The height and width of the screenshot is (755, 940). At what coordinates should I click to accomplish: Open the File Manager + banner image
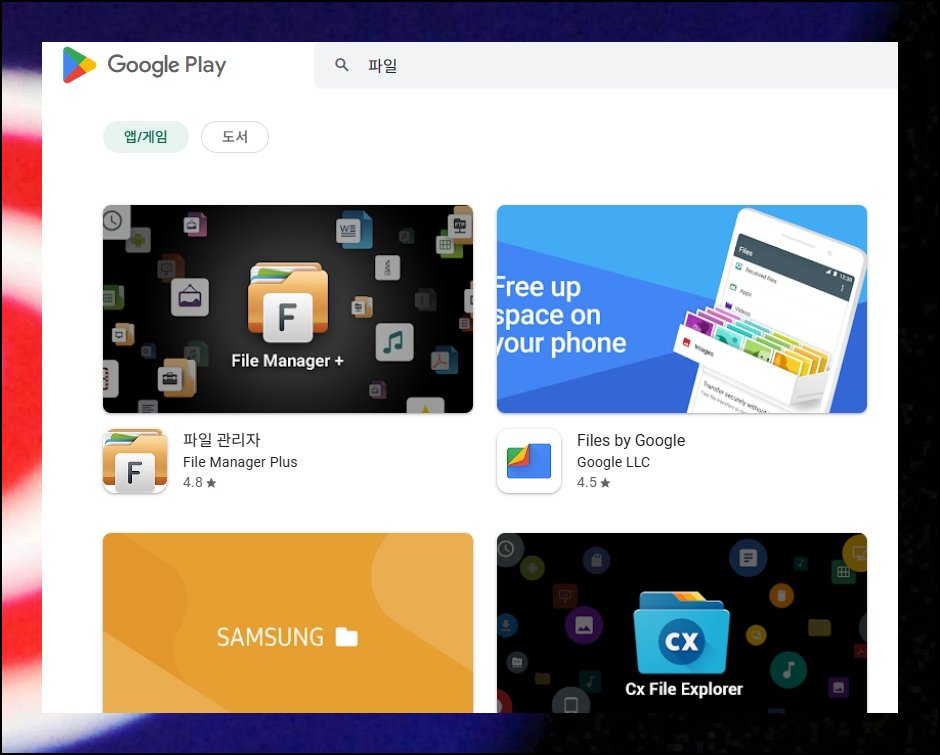pyautogui.click(x=288, y=309)
